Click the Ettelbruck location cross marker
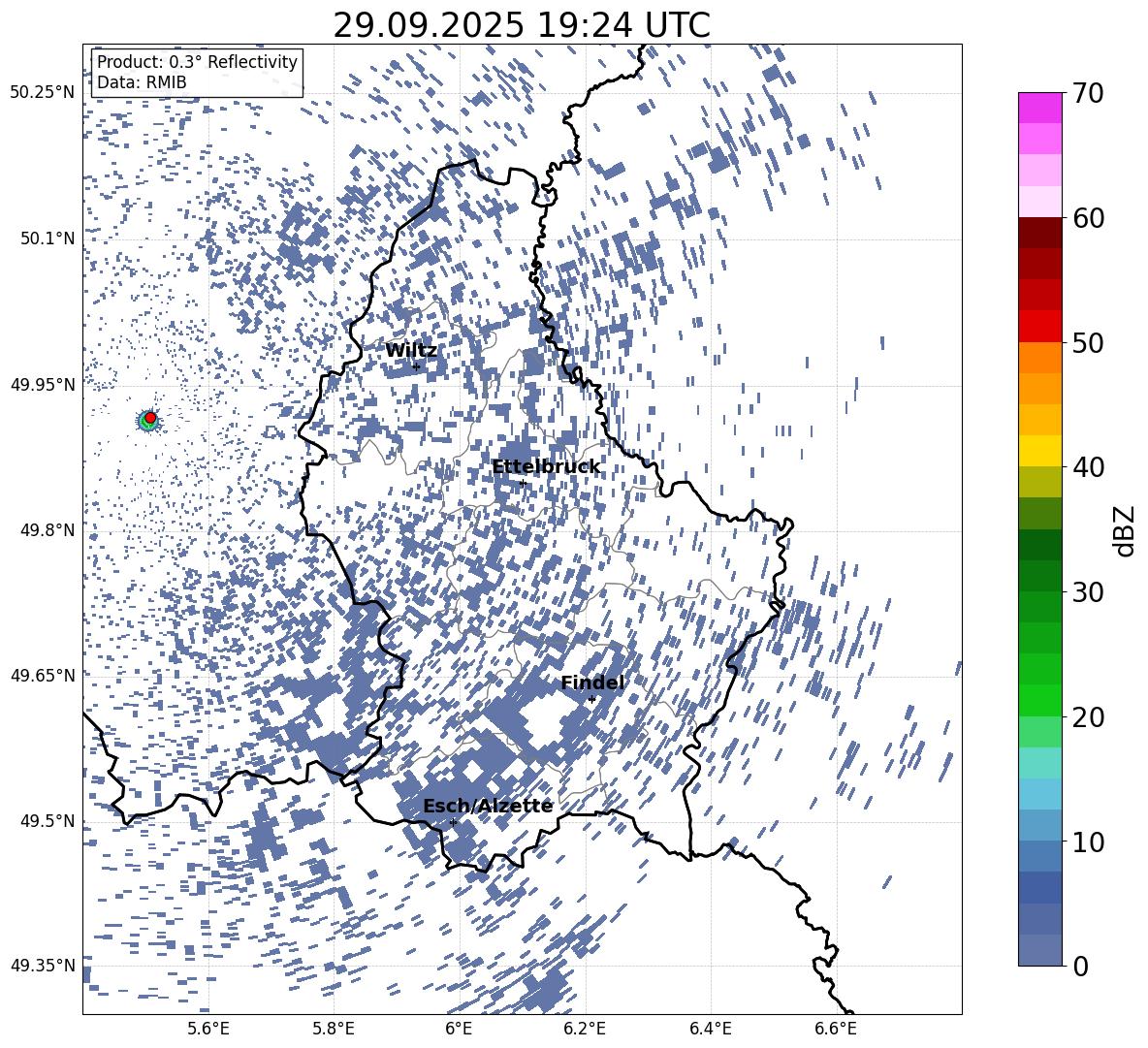 (x=523, y=483)
